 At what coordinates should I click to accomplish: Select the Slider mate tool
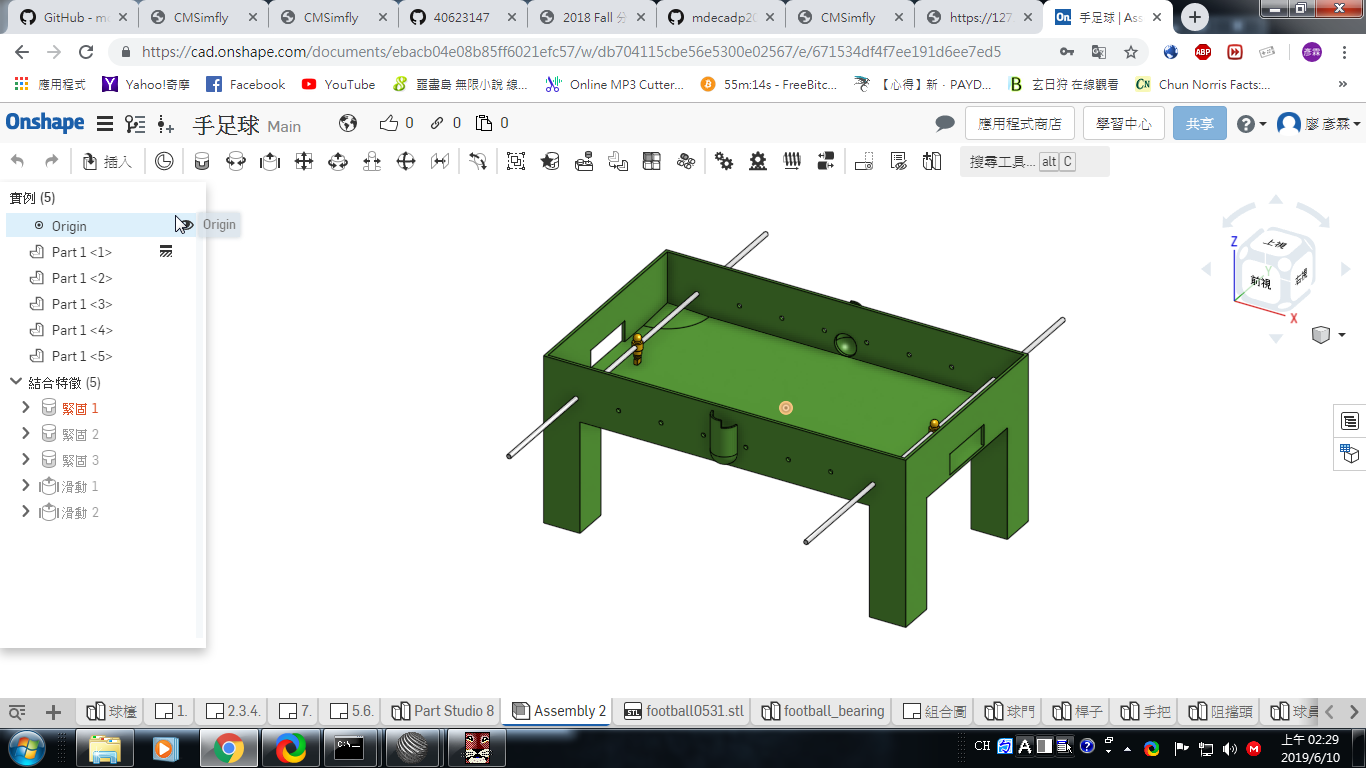[x=269, y=161]
